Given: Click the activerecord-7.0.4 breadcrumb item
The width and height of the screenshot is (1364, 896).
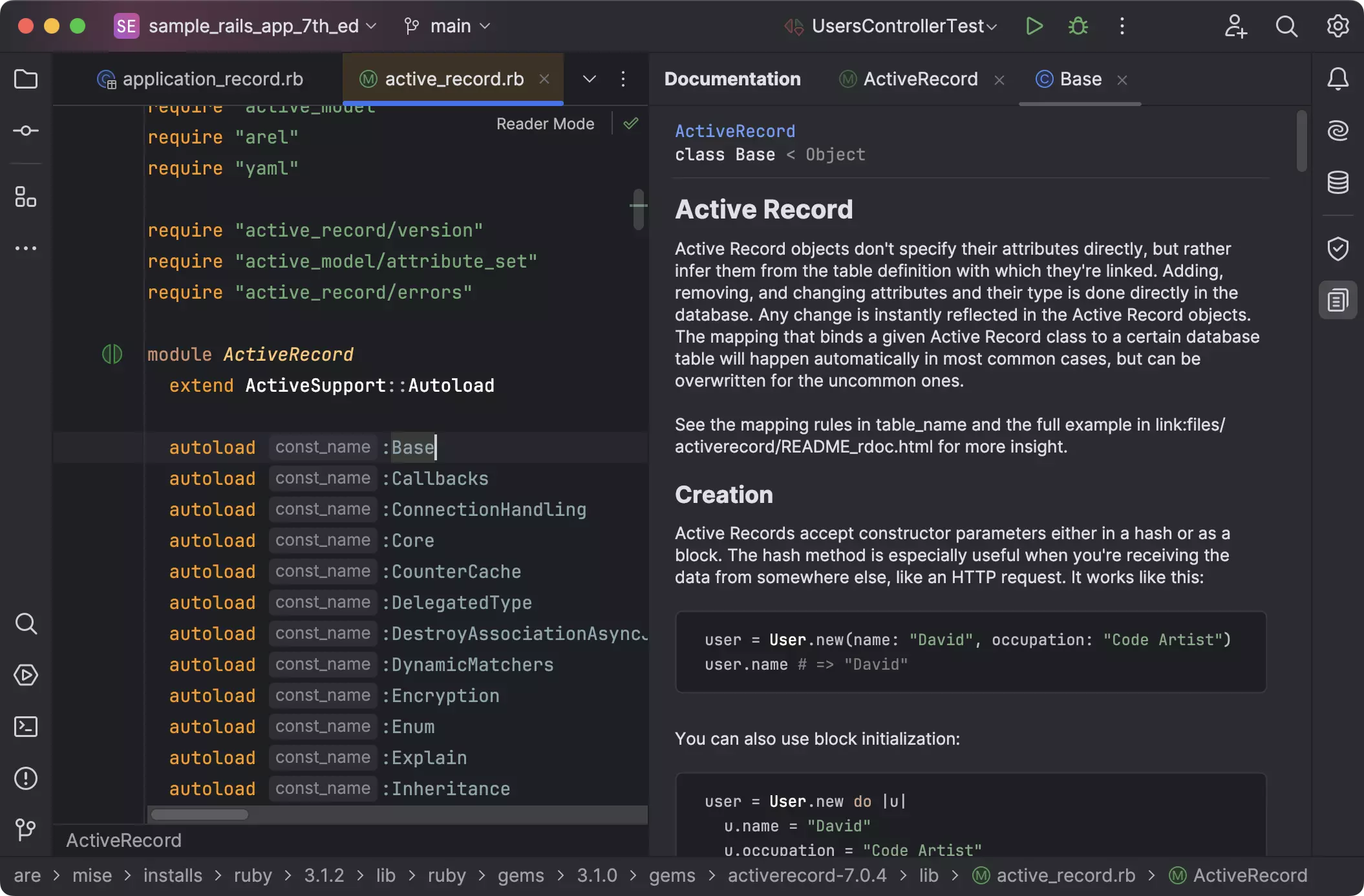Looking at the screenshot, I should tap(807, 875).
